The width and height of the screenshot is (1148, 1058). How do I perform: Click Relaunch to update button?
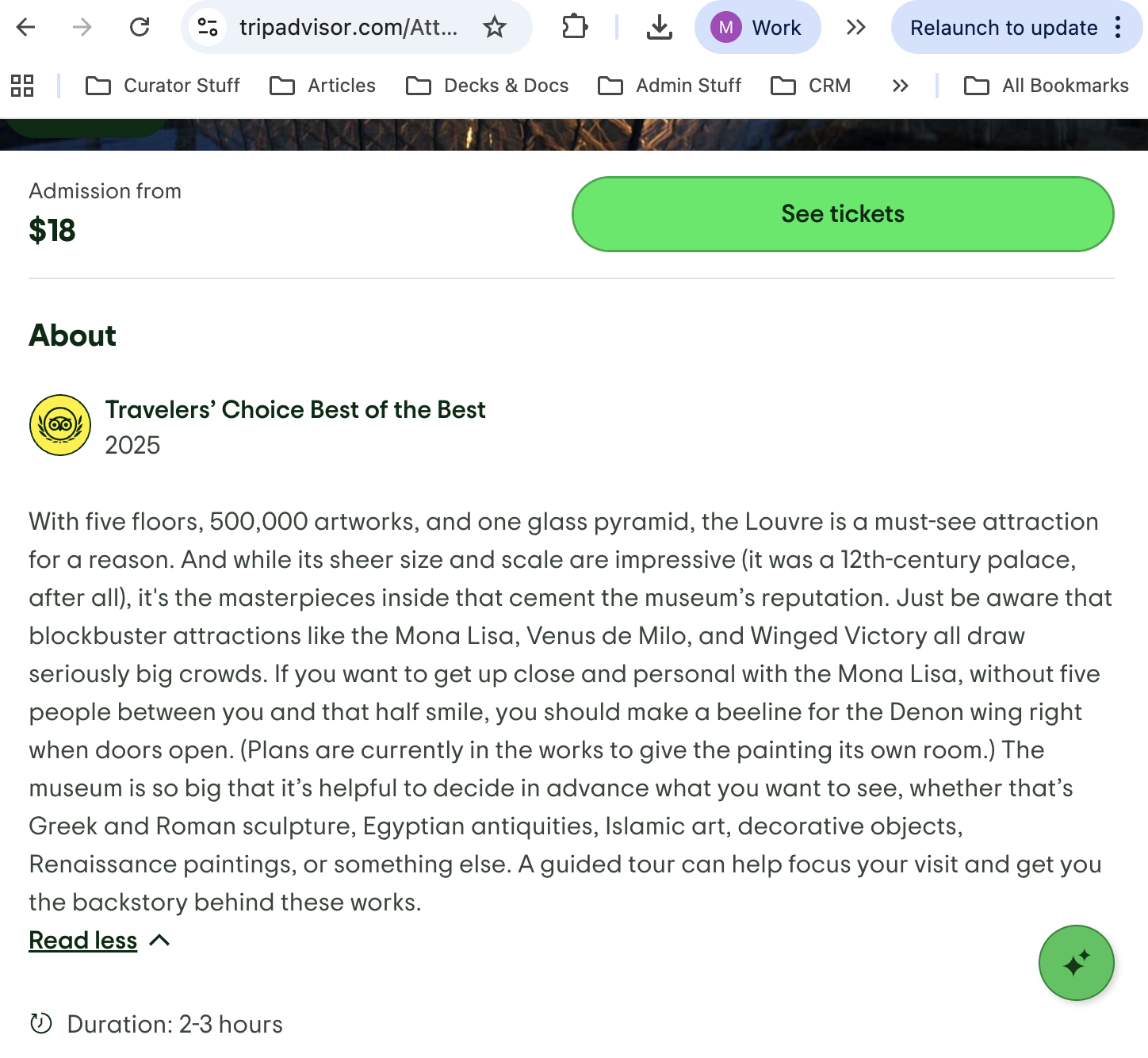[x=1004, y=28]
